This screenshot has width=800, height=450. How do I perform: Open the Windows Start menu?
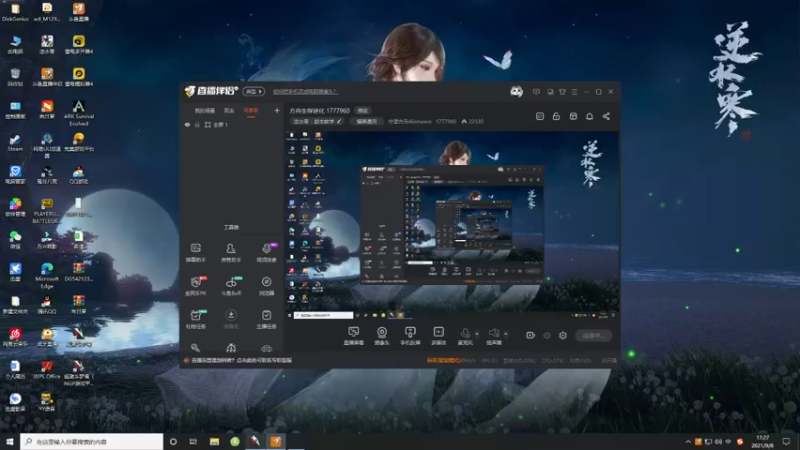(x=10, y=442)
